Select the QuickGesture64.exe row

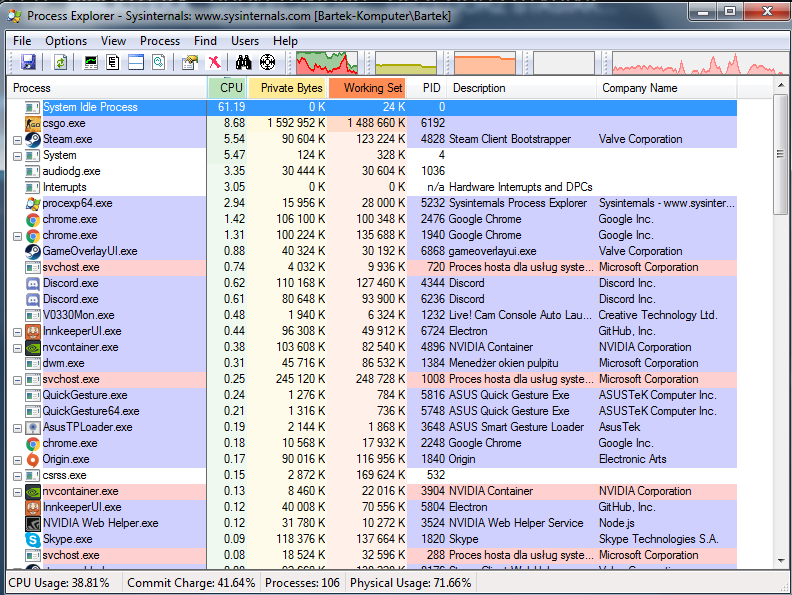tap(372, 411)
